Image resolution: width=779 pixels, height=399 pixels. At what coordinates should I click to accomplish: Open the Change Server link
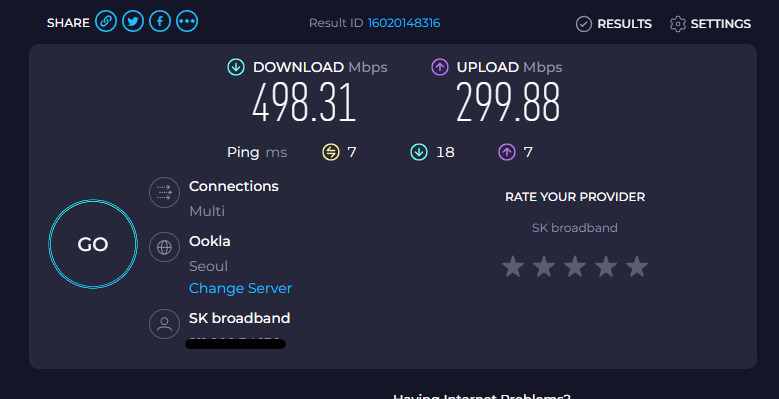click(x=240, y=288)
